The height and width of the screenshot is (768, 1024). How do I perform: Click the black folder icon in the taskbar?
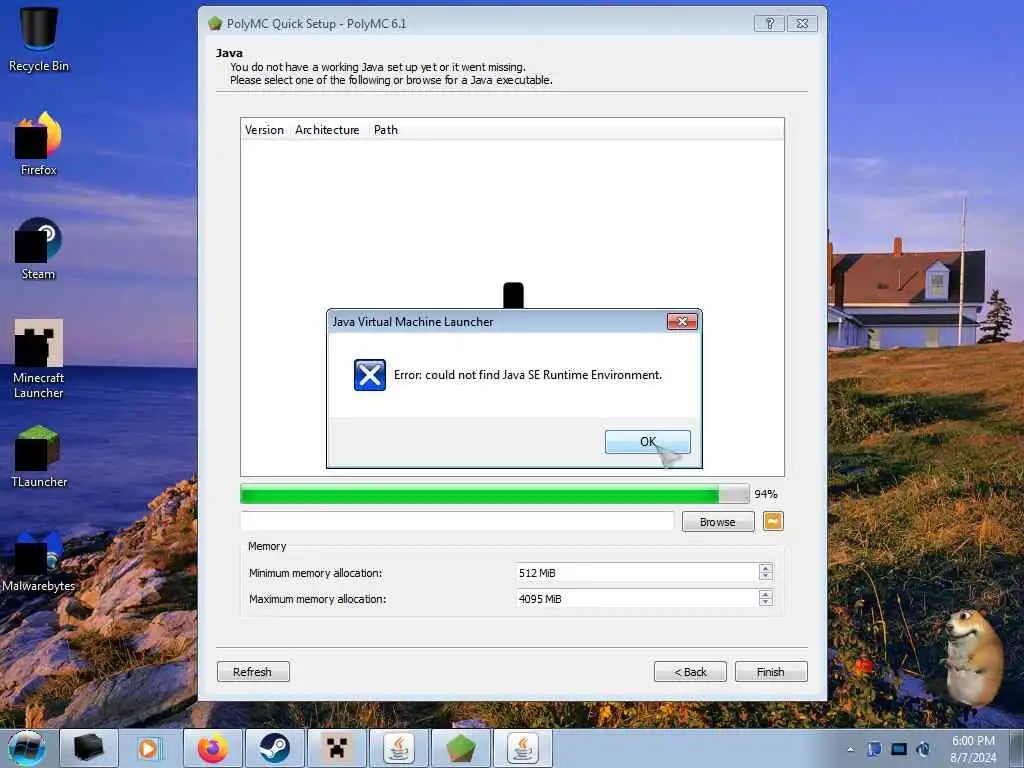tap(89, 748)
